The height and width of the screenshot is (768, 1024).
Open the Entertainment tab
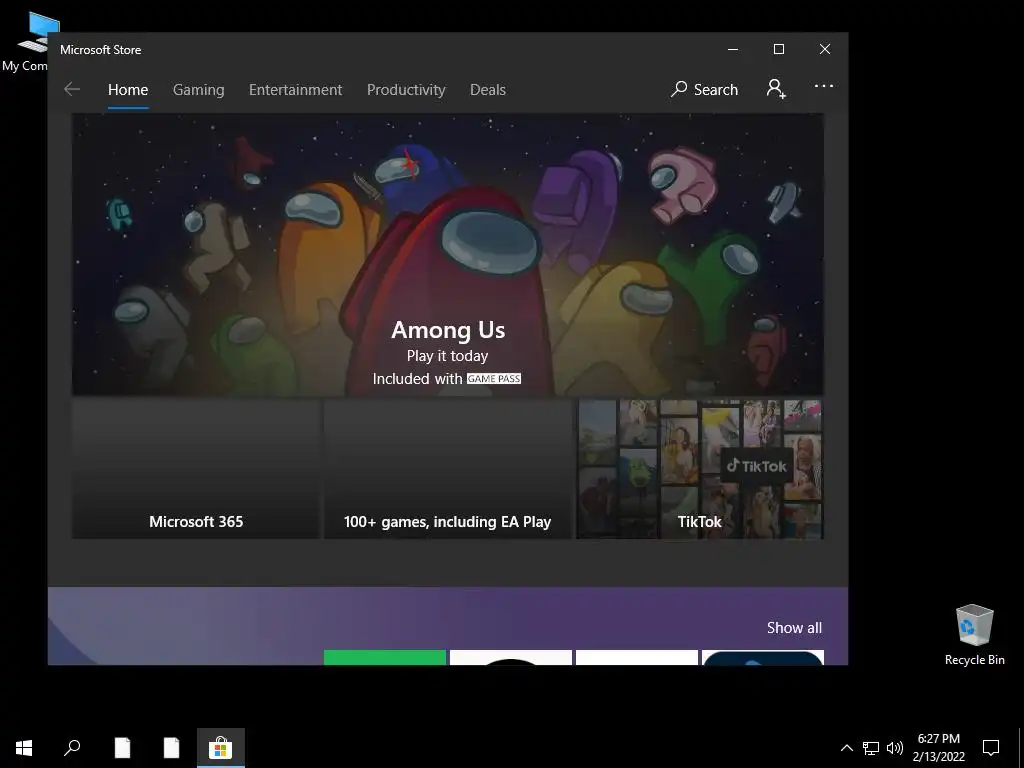click(295, 89)
